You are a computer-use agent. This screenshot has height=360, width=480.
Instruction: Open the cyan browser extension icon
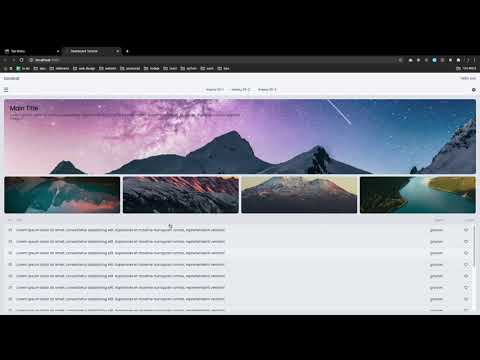point(434,60)
